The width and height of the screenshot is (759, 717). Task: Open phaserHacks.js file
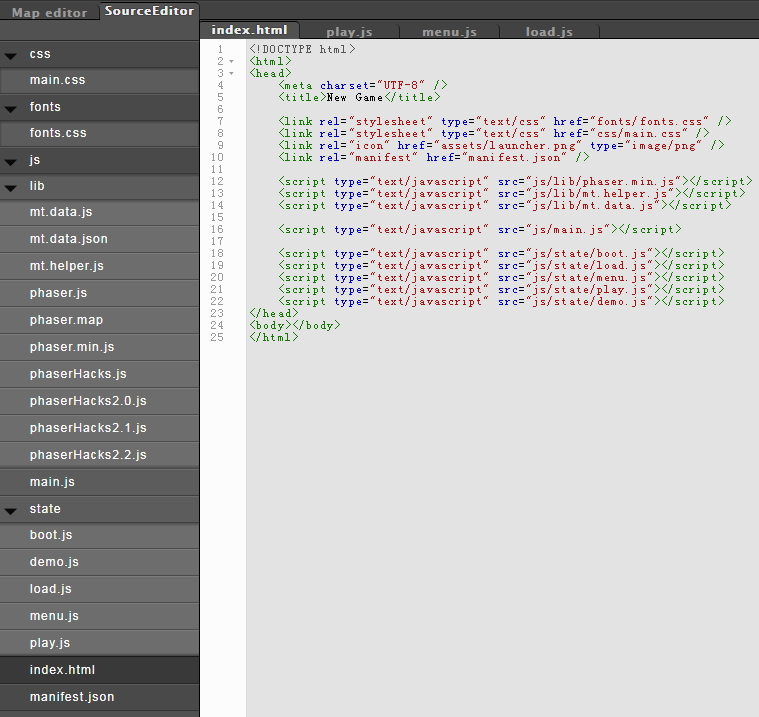[x=99, y=374]
